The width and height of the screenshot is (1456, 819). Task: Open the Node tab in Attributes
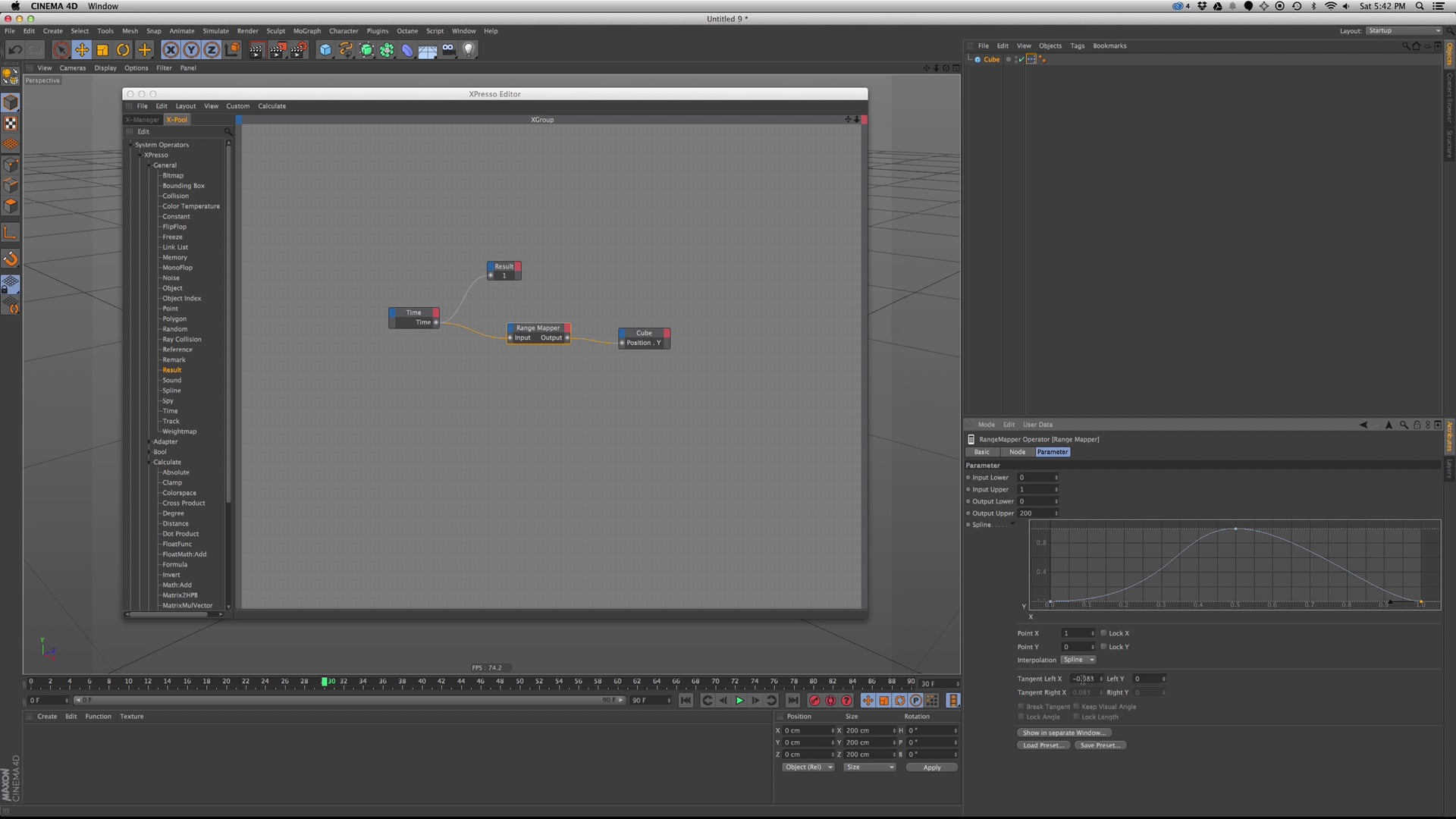(1017, 452)
